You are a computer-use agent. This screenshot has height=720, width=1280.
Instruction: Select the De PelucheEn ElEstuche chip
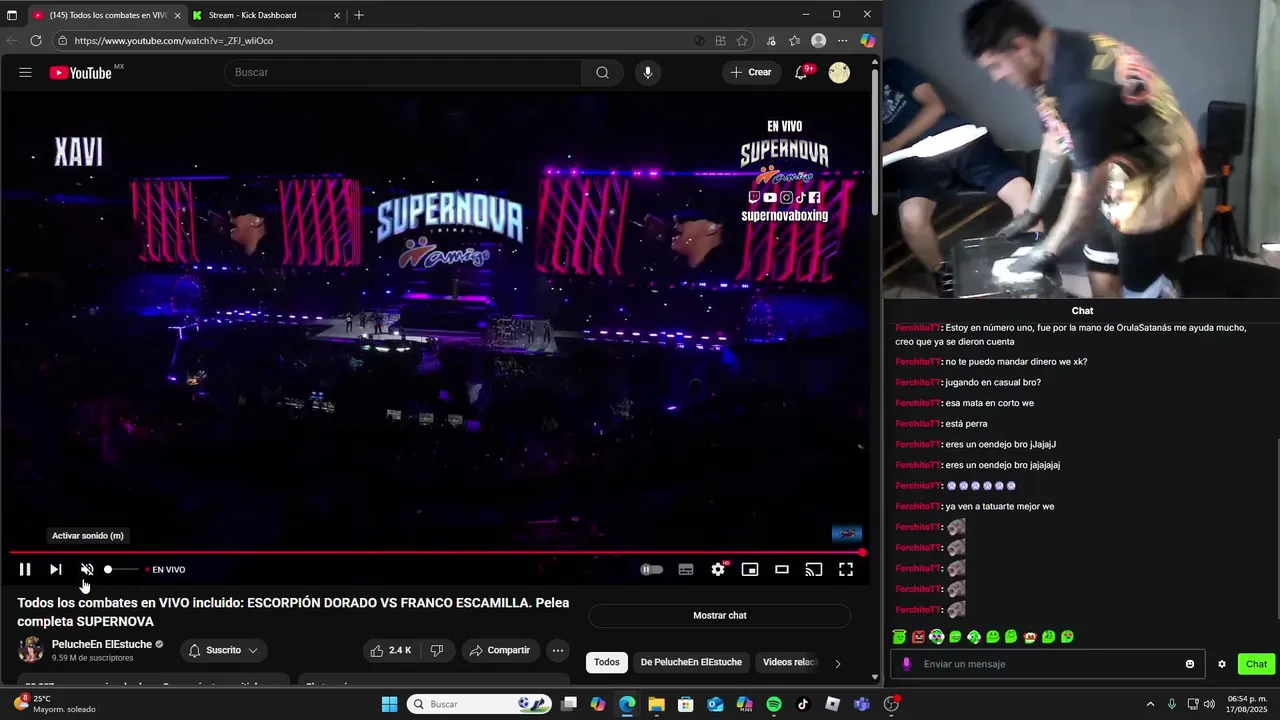pos(691,662)
